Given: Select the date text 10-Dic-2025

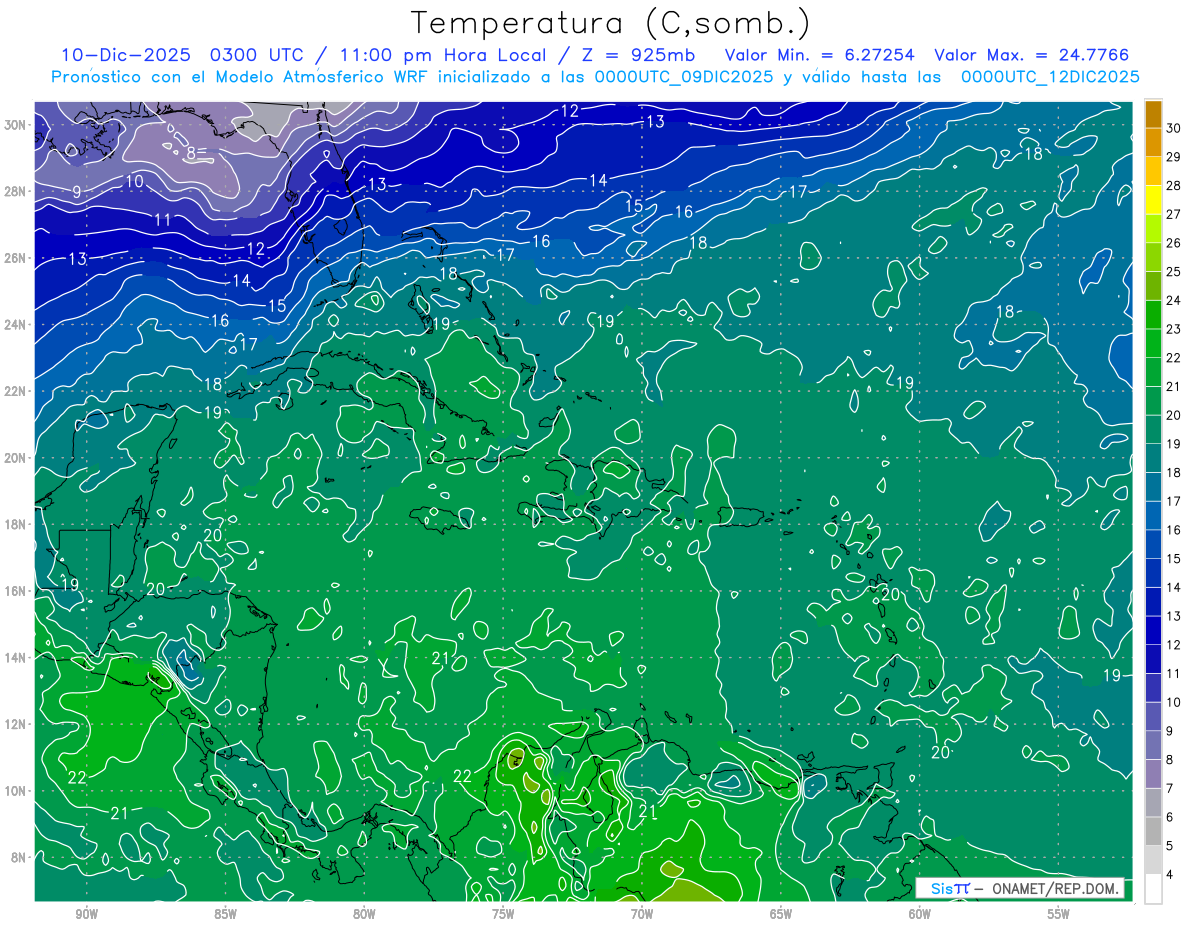Looking at the screenshot, I should click(127, 55).
